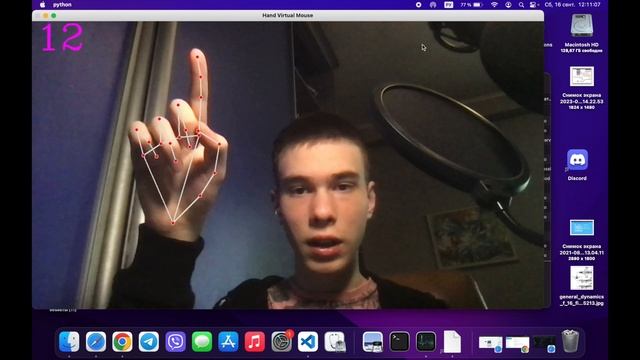Open Activity Monitor in the Dock

coord(426,341)
